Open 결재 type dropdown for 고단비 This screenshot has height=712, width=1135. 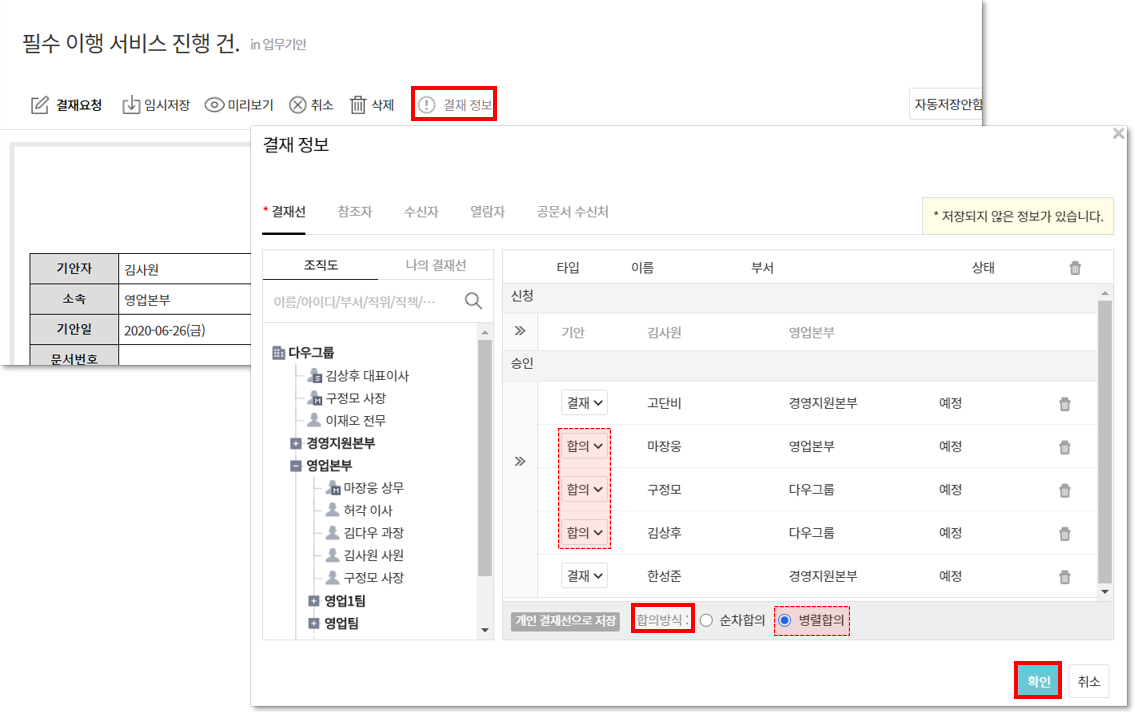(584, 403)
